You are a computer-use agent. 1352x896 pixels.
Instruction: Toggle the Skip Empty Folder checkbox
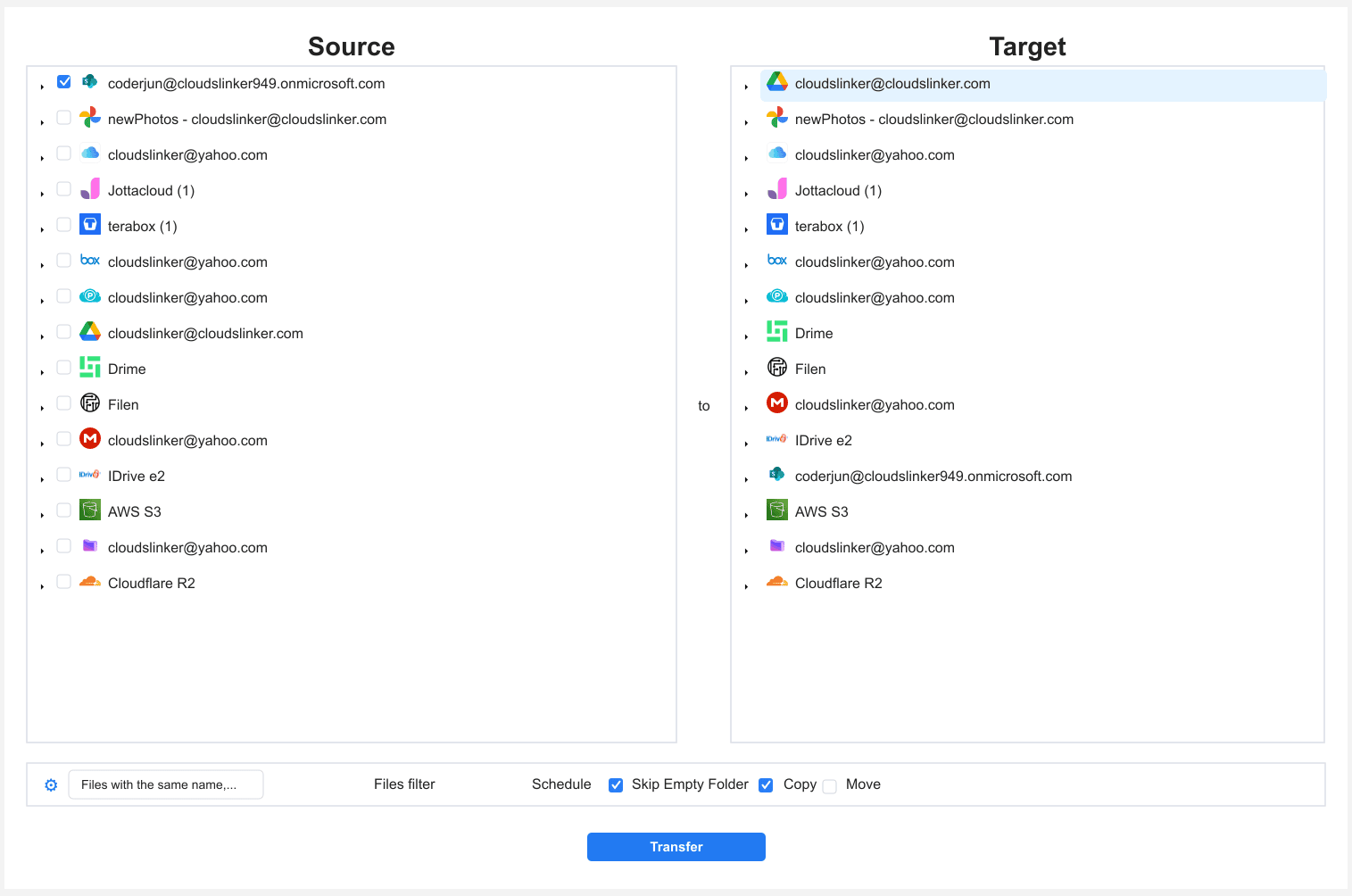(616, 785)
